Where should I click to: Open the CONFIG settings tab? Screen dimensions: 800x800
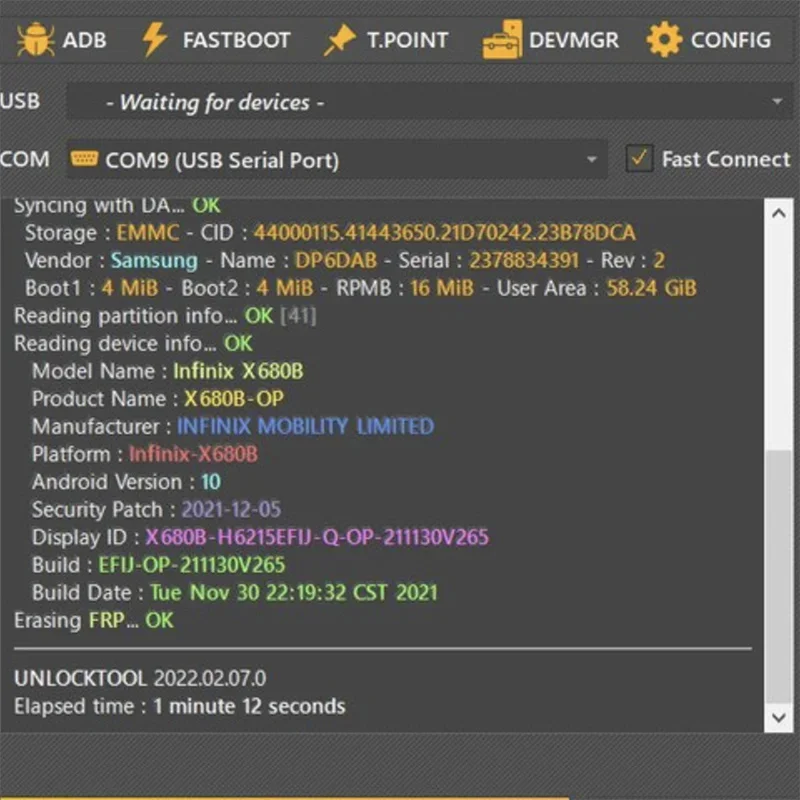coord(709,40)
